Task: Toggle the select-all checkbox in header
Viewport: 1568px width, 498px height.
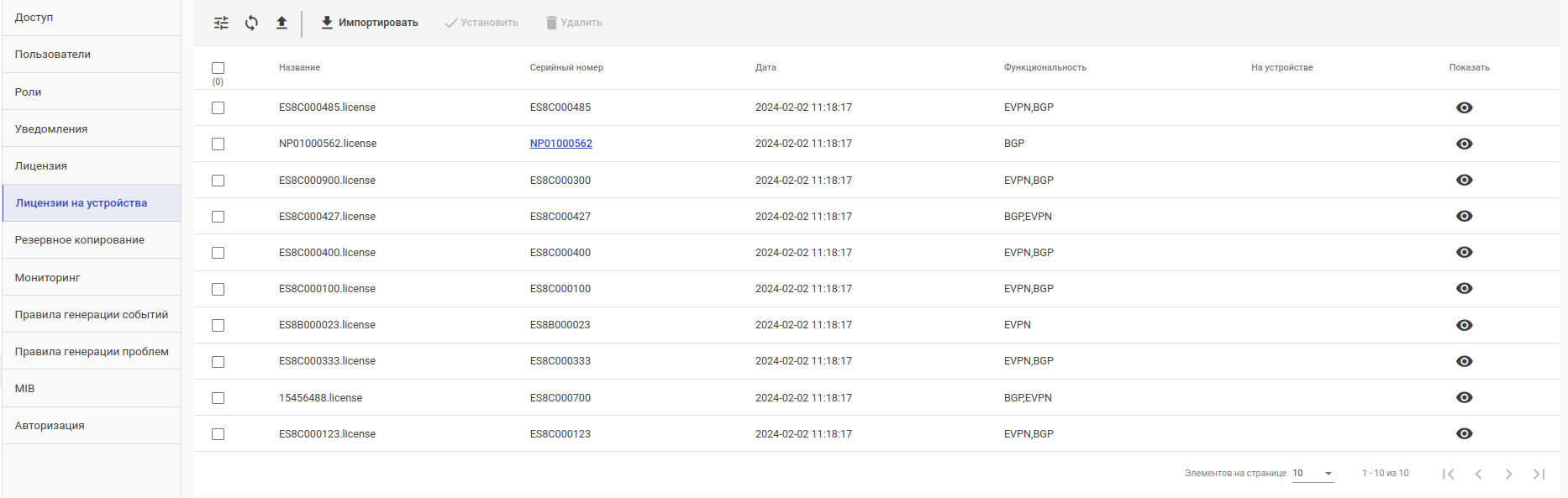Action: coord(218,68)
